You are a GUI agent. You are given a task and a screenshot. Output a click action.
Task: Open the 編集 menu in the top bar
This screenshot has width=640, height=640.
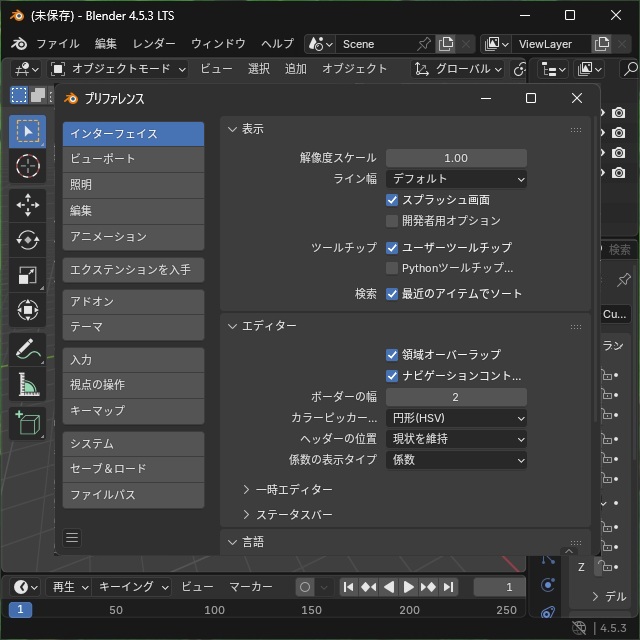coord(106,44)
